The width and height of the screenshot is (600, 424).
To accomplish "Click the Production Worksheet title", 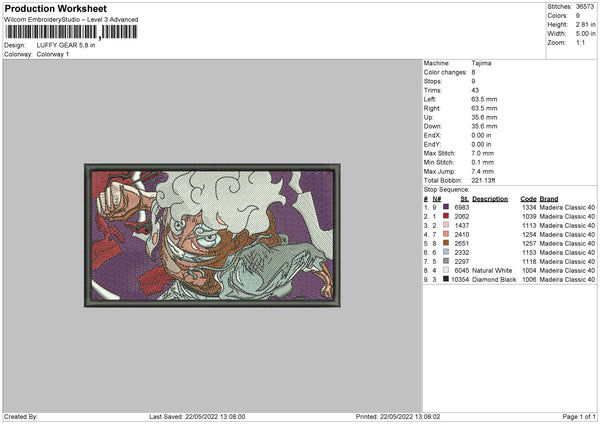I will [x=55, y=8].
